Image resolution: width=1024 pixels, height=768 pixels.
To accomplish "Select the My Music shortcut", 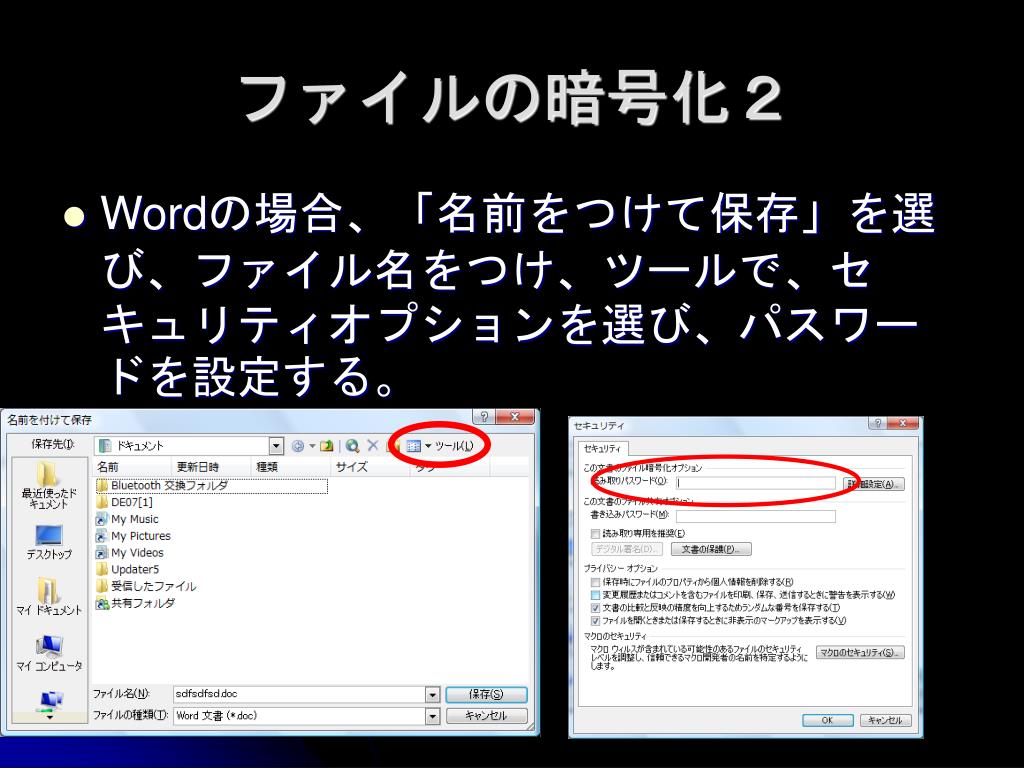I will [x=127, y=519].
